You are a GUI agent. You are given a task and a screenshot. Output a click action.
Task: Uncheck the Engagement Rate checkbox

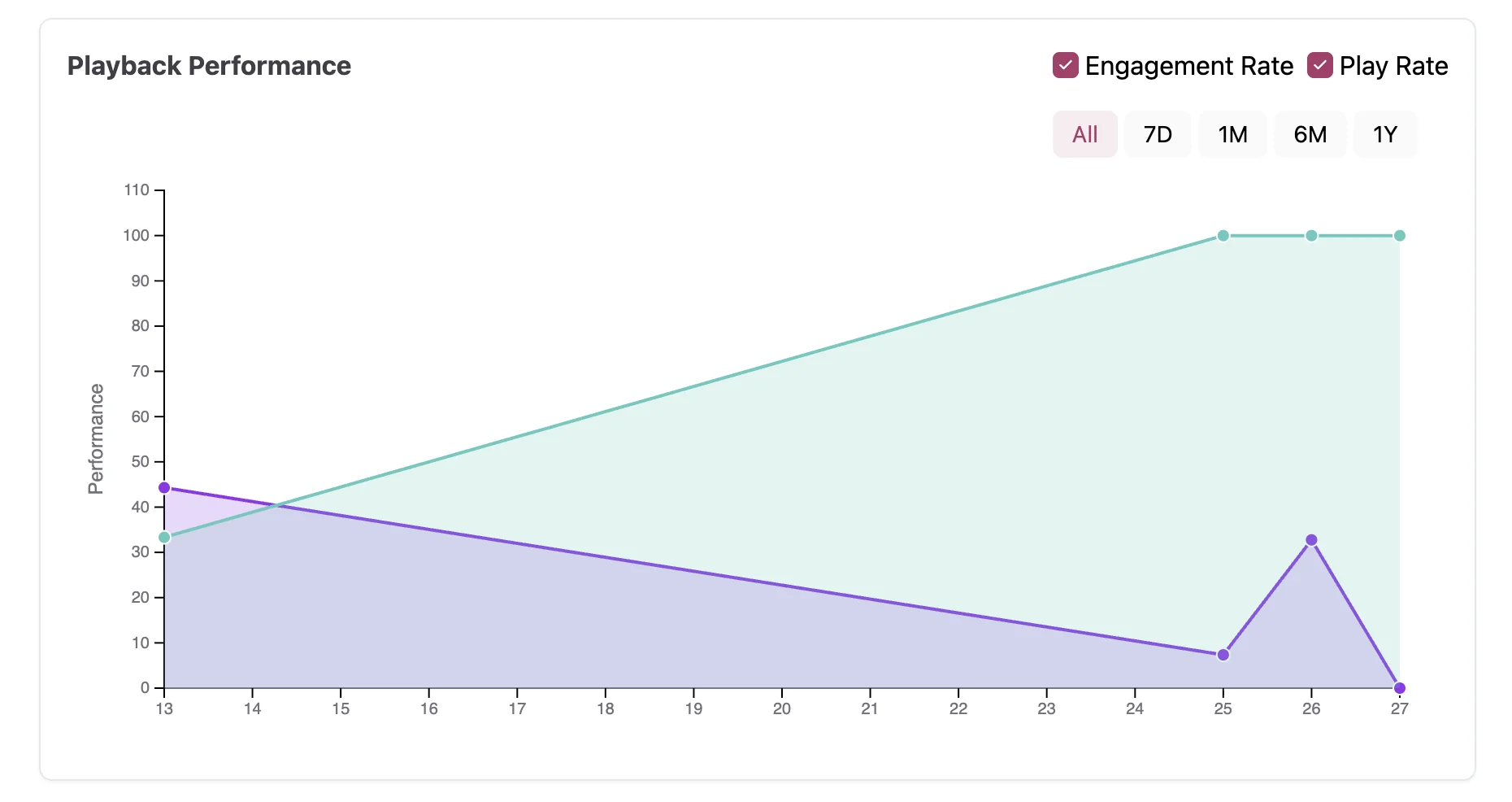pos(1065,65)
